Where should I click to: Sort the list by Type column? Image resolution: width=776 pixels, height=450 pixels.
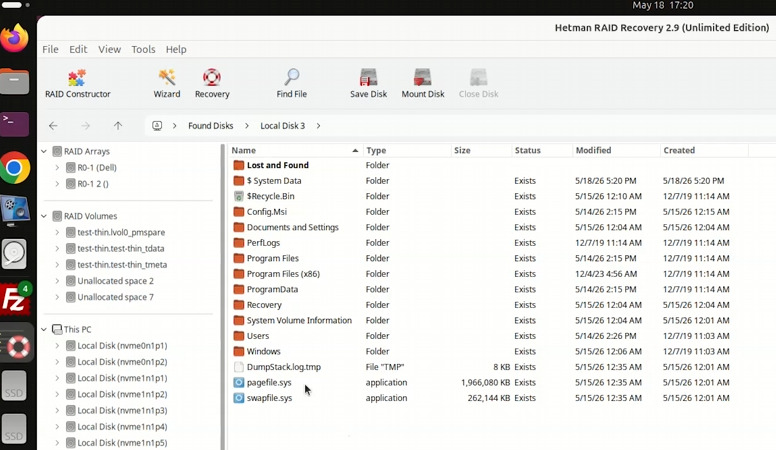[x=407, y=150]
